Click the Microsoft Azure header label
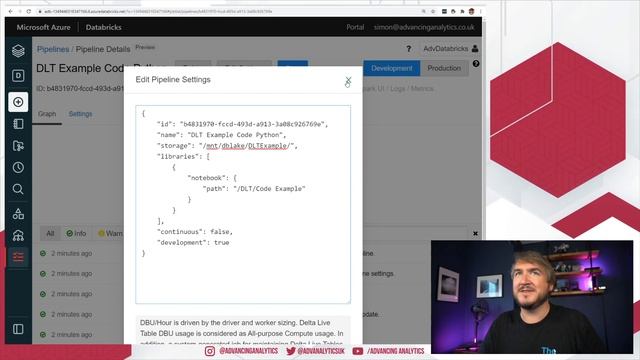640x360 pixels. pyautogui.click(x=43, y=27)
